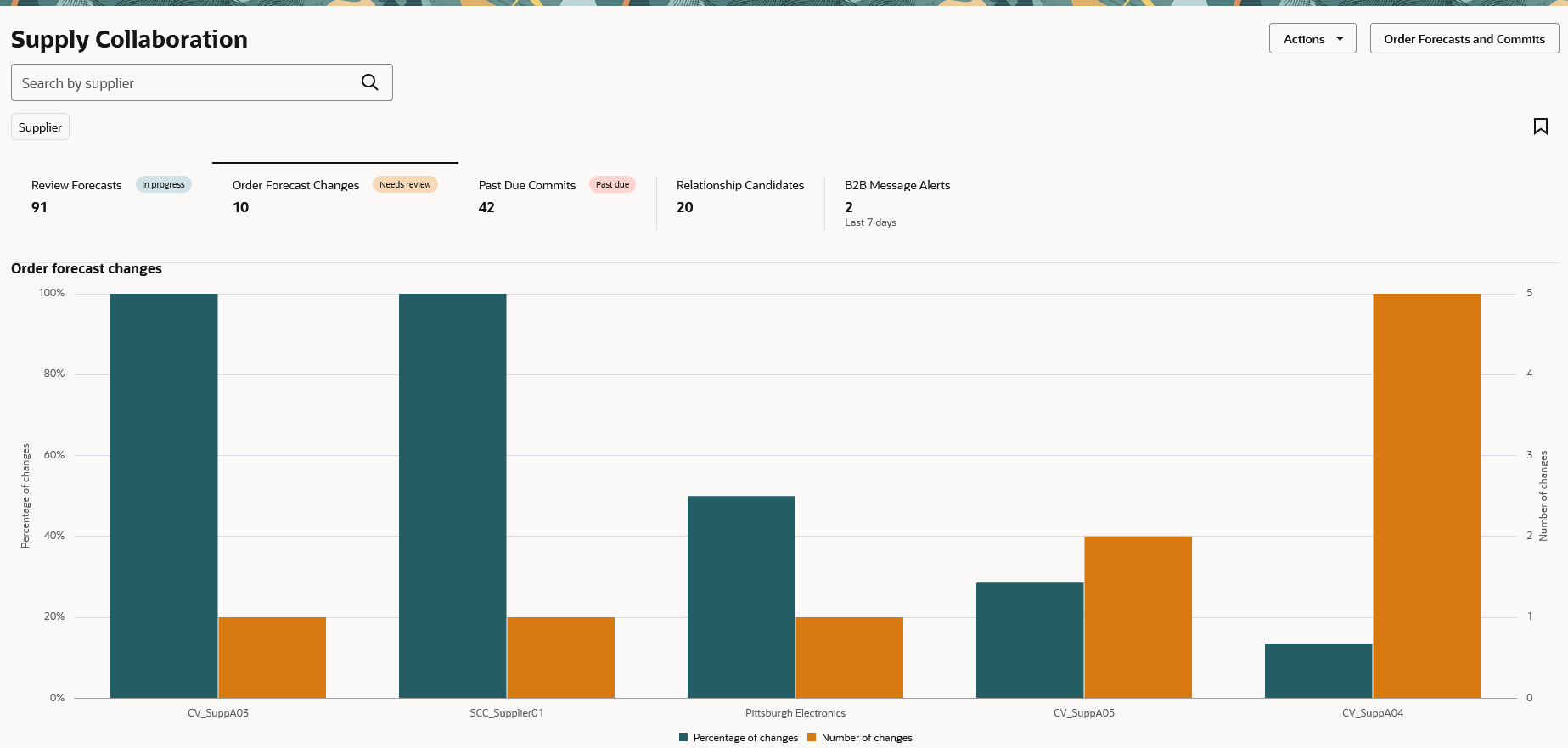Viewport: 1568px width, 748px height.
Task: Click the Supply Collaboration page title
Action: tap(129, 39)
